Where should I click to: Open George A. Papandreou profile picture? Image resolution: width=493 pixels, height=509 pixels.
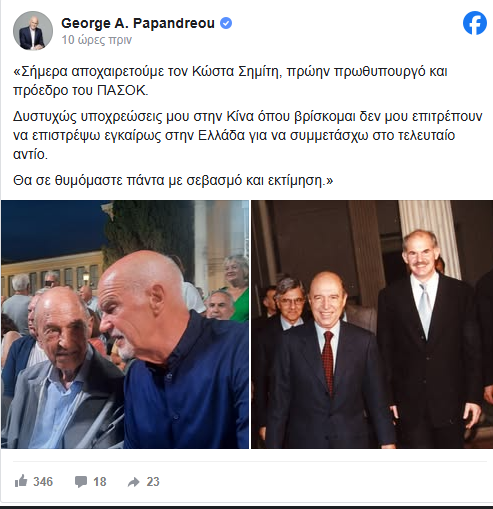click(x=33, y=31)
